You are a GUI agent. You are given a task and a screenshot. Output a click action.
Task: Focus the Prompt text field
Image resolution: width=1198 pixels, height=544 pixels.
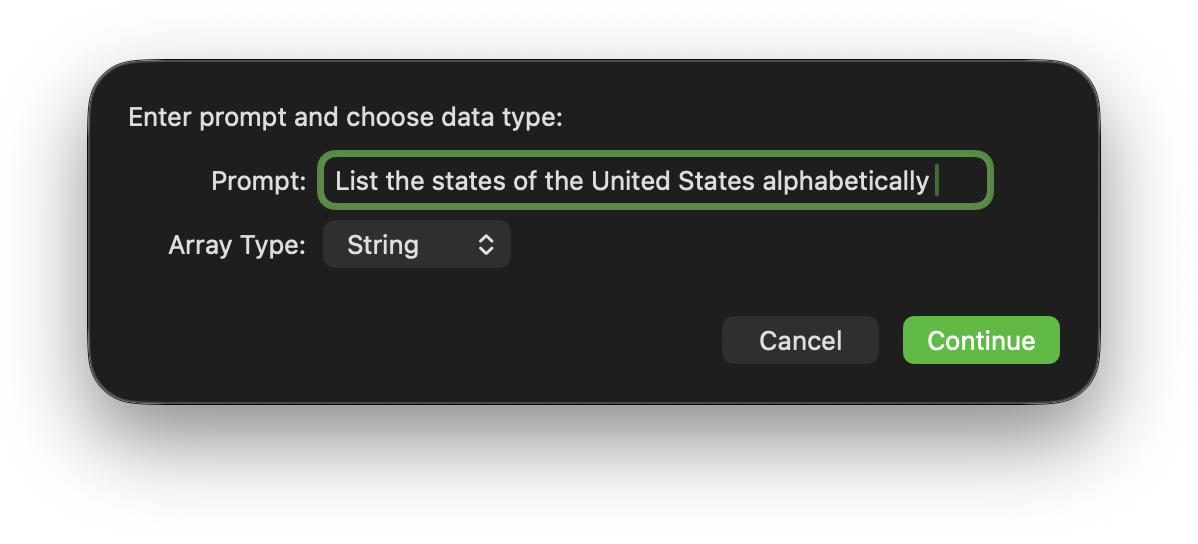click(655, 181)
